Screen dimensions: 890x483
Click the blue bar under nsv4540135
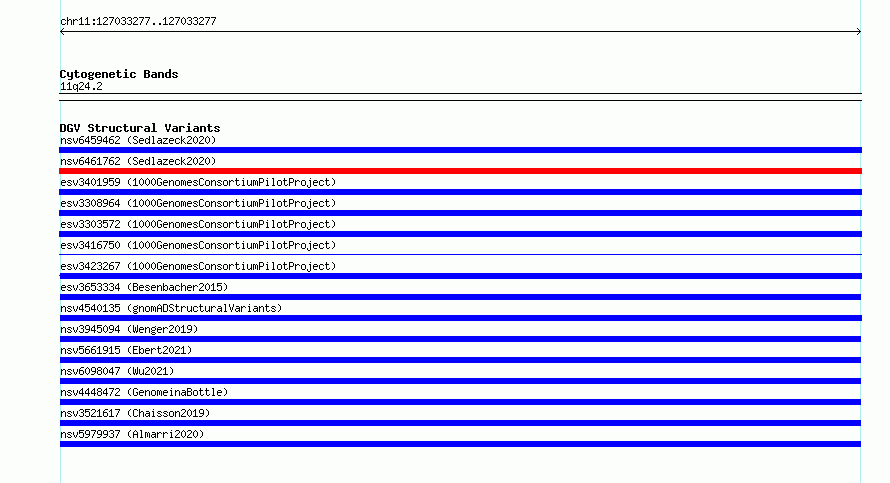[x=460, y=318]
